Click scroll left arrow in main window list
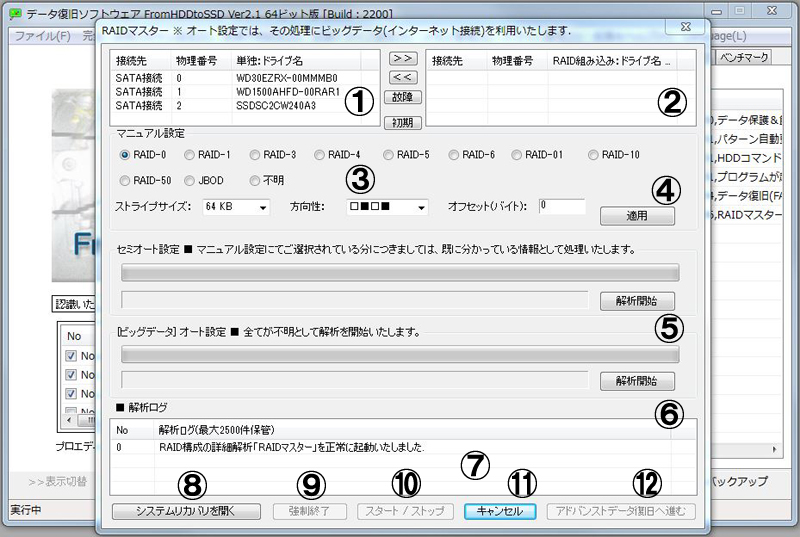The width and height of the screenshot is (800, 537). [70, 420]
